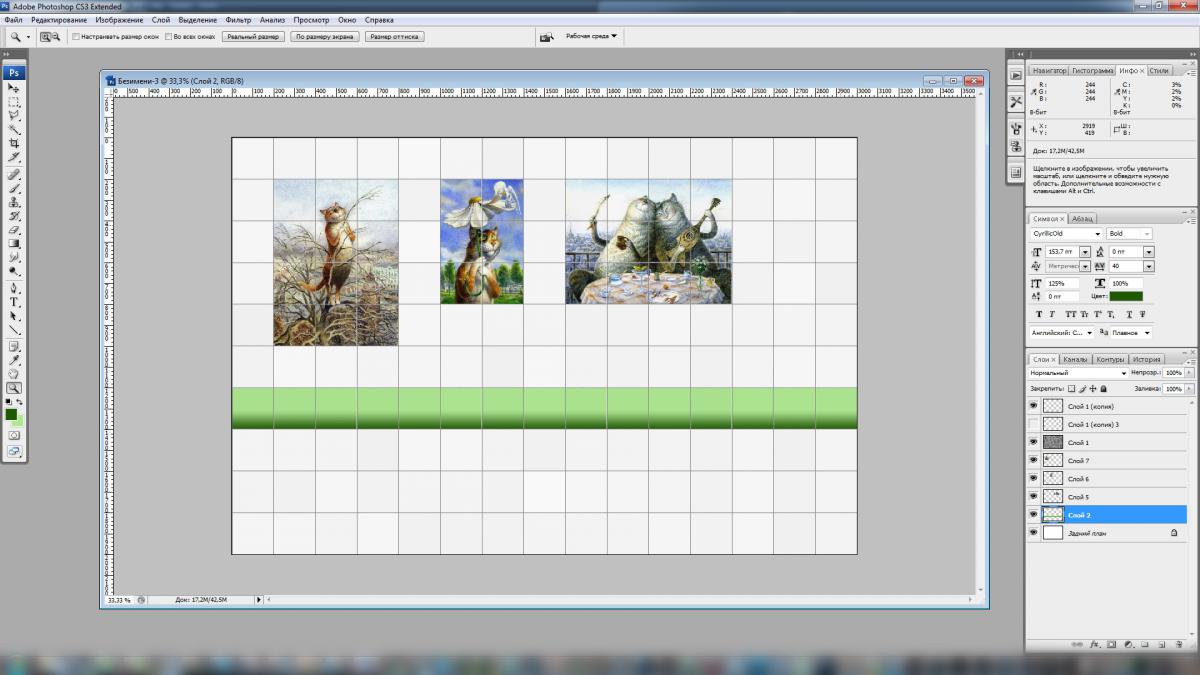Select the Hand tool

[x=14, y=374]
